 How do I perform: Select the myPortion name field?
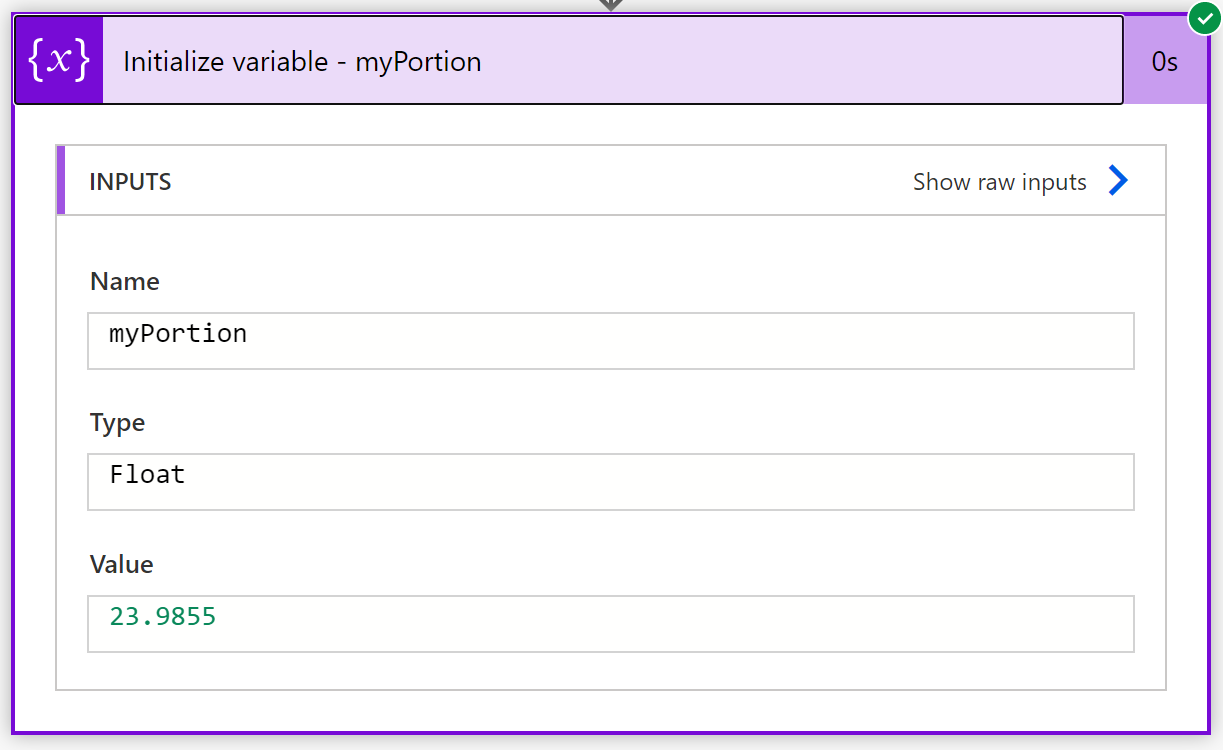611,340
